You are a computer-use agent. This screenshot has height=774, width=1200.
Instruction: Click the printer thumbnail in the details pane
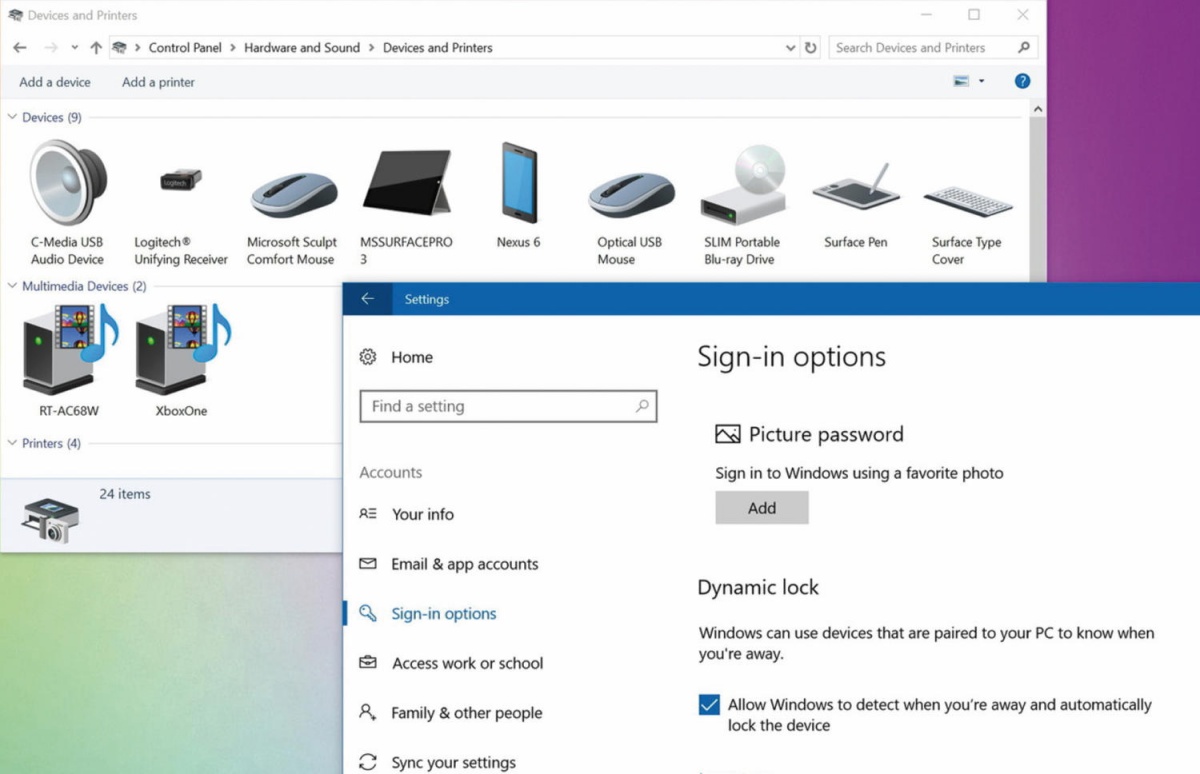[x=48, y=520]
